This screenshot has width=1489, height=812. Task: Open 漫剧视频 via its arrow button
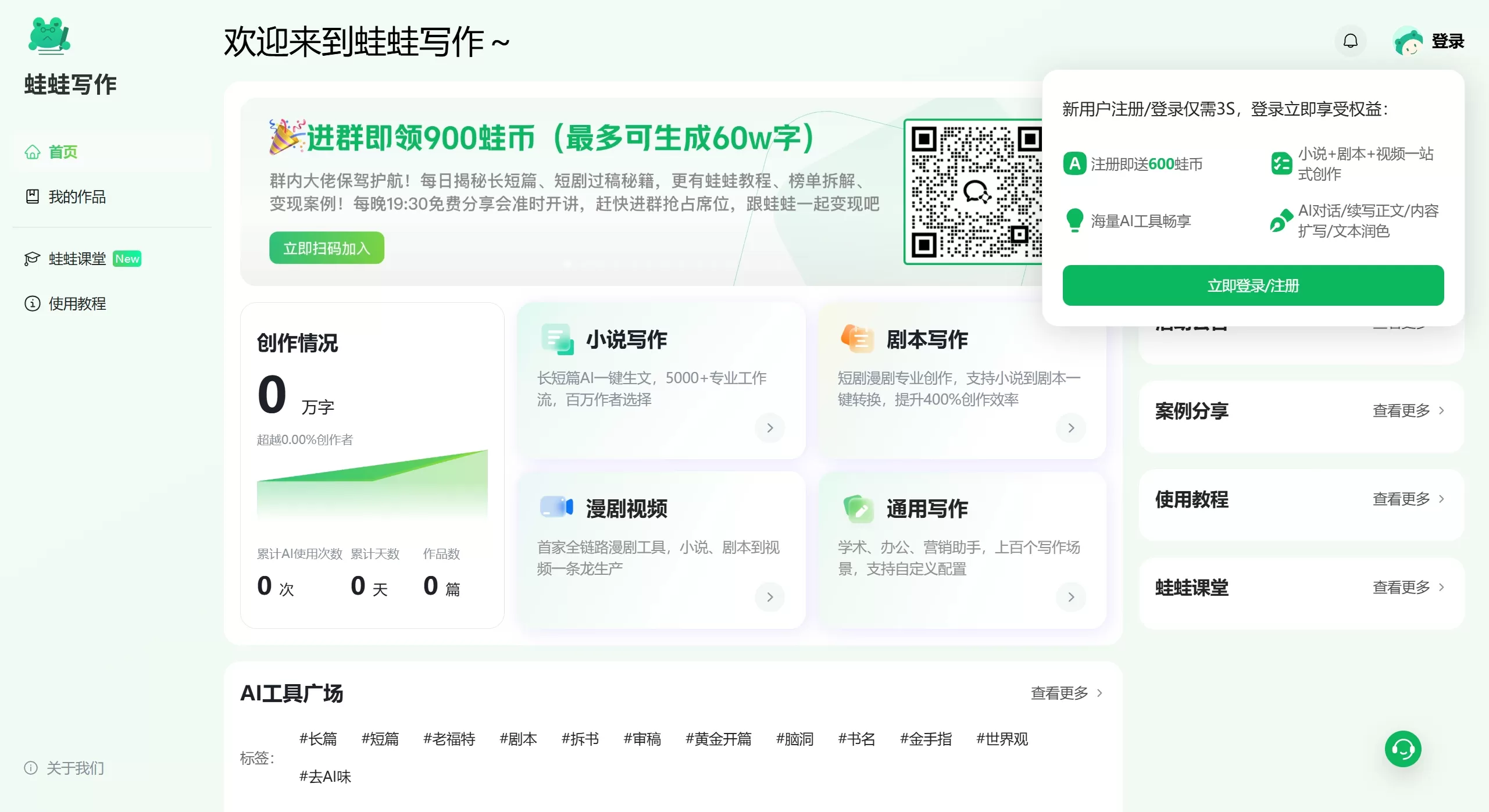(x=770, y=597)
